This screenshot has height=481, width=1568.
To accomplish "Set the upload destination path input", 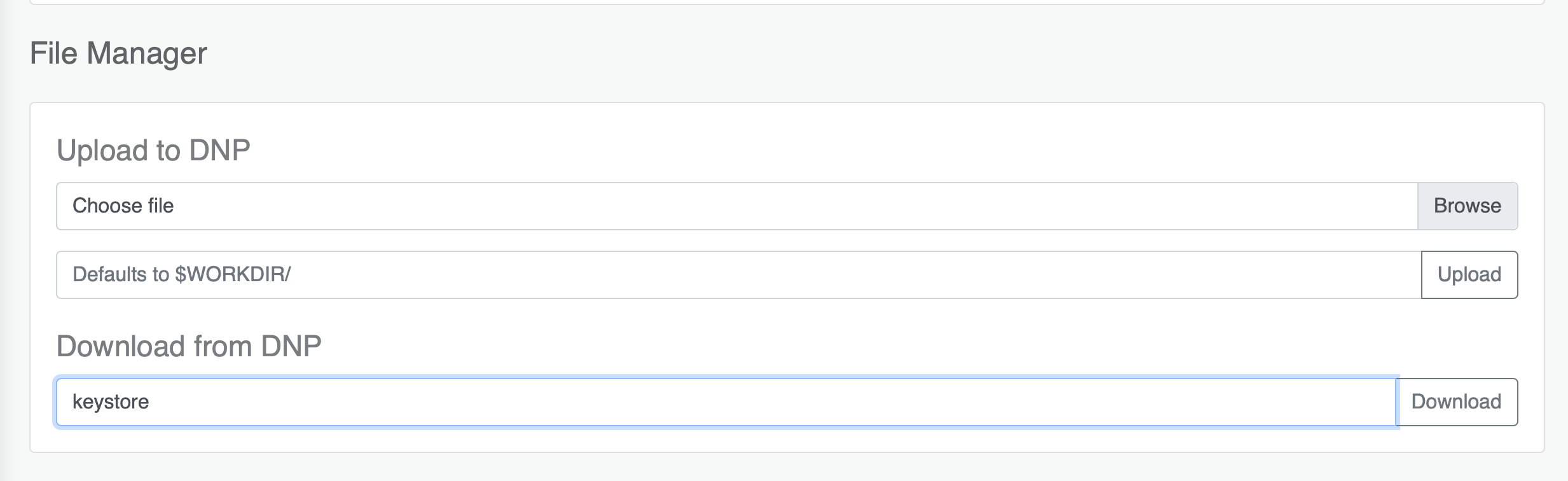I will click(739, 275).
